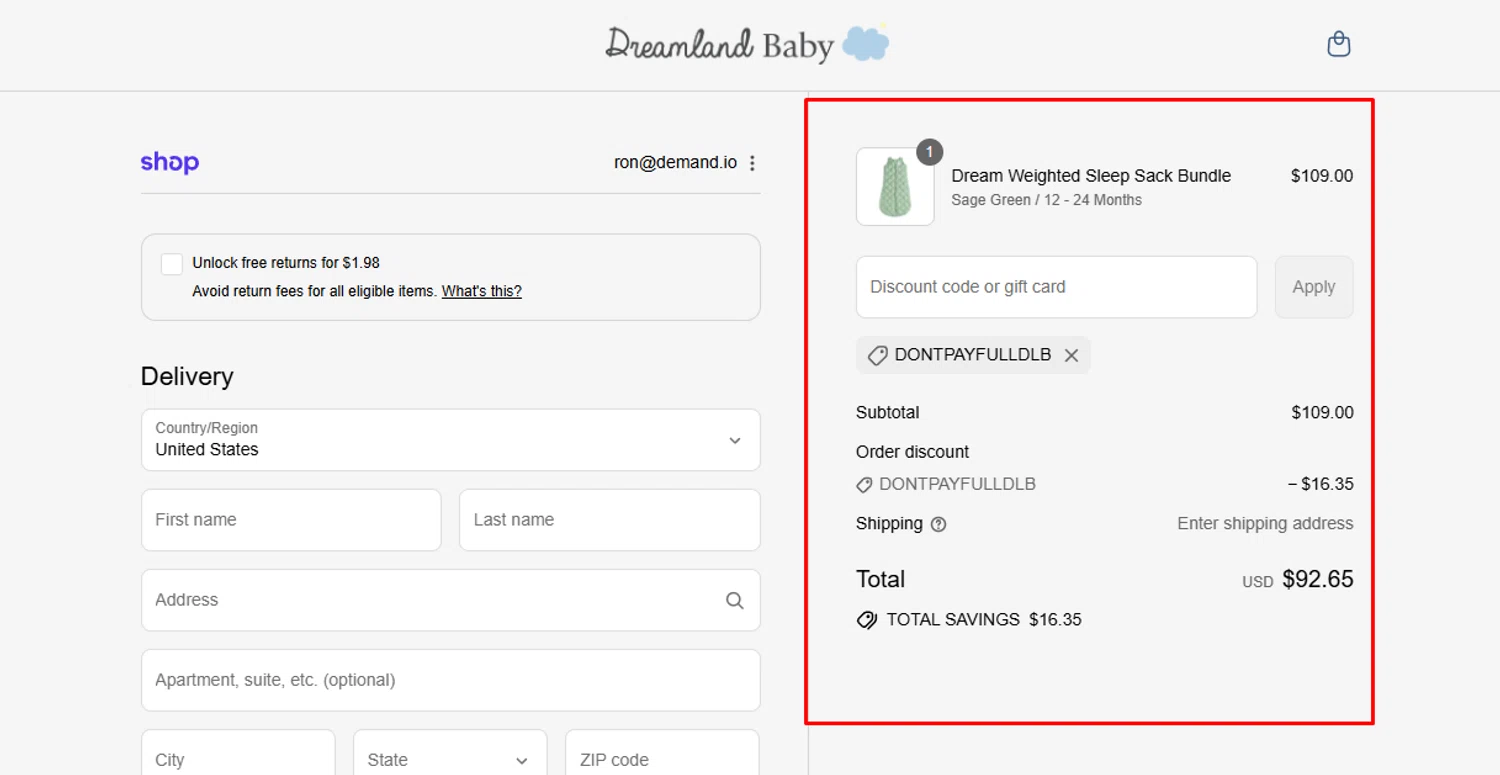The width and height of the screenshot is (1500, 775).
Task: Focus the City field
Action: pos(238,759)
